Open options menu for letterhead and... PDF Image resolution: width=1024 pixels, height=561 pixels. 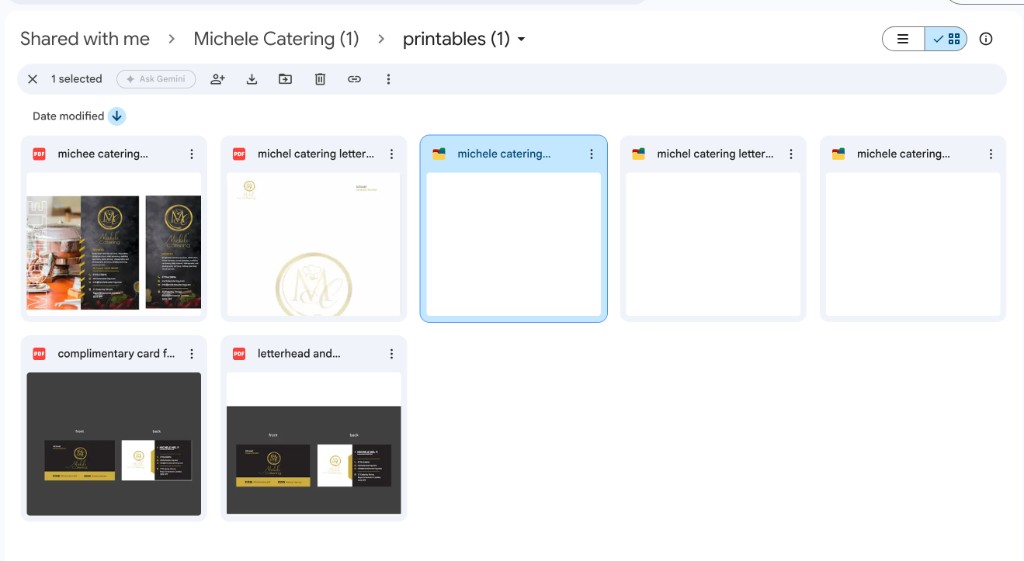(391, 354)
